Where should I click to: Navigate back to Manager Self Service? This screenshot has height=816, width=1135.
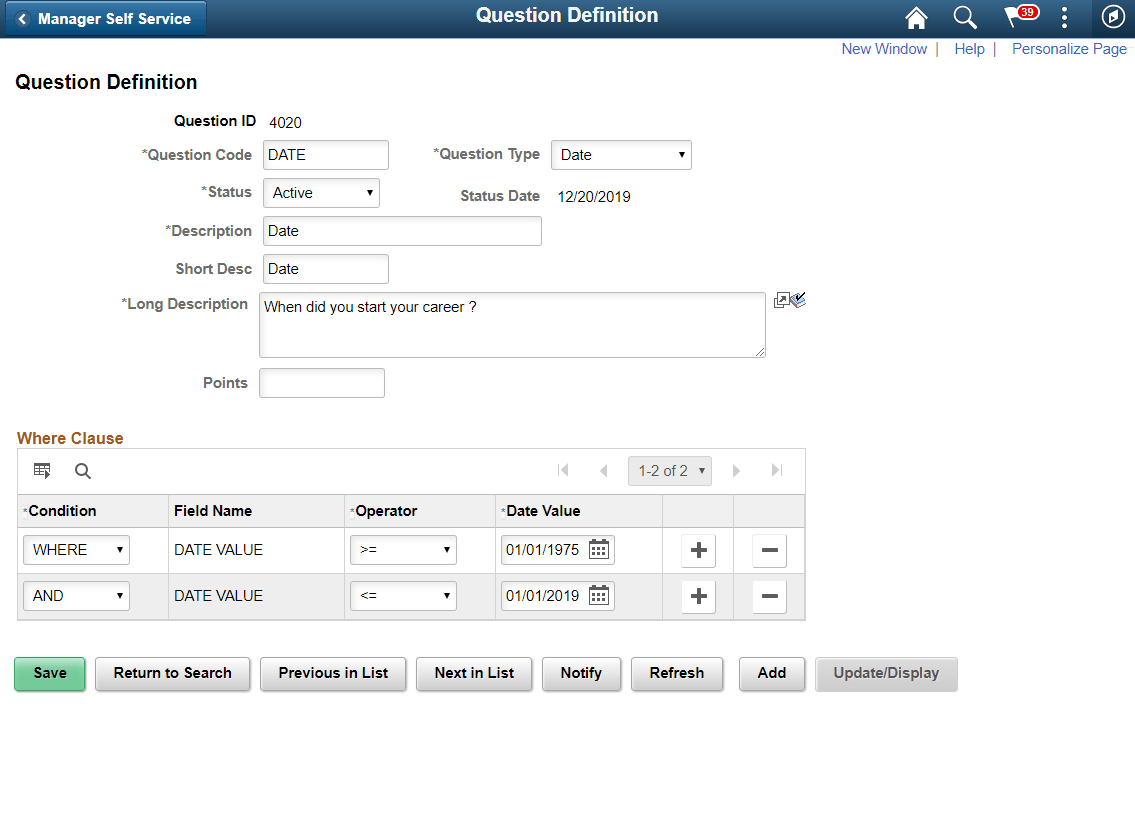(x=104, y=17)
